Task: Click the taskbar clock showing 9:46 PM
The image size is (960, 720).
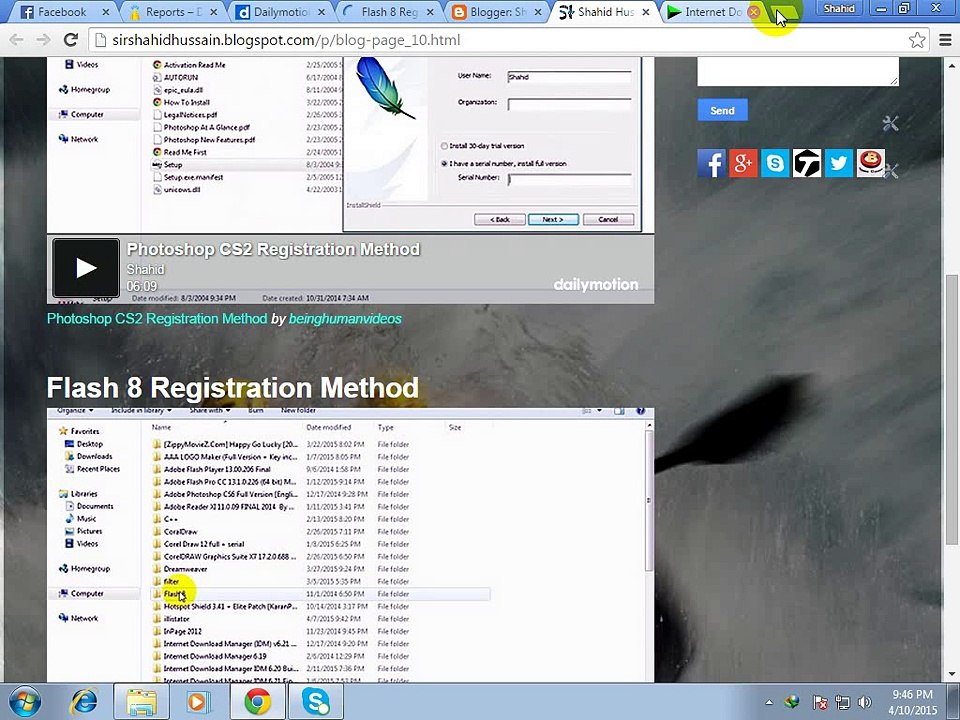Action: pyautogui.click(x=912, y=702)
